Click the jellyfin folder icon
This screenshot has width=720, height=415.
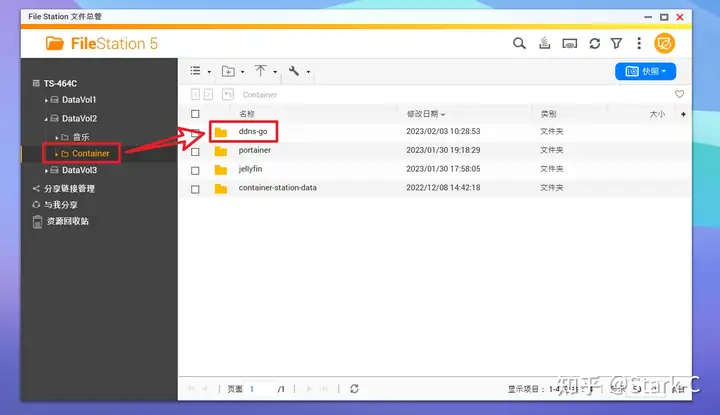pyautogui.click(x=221, y=170)
